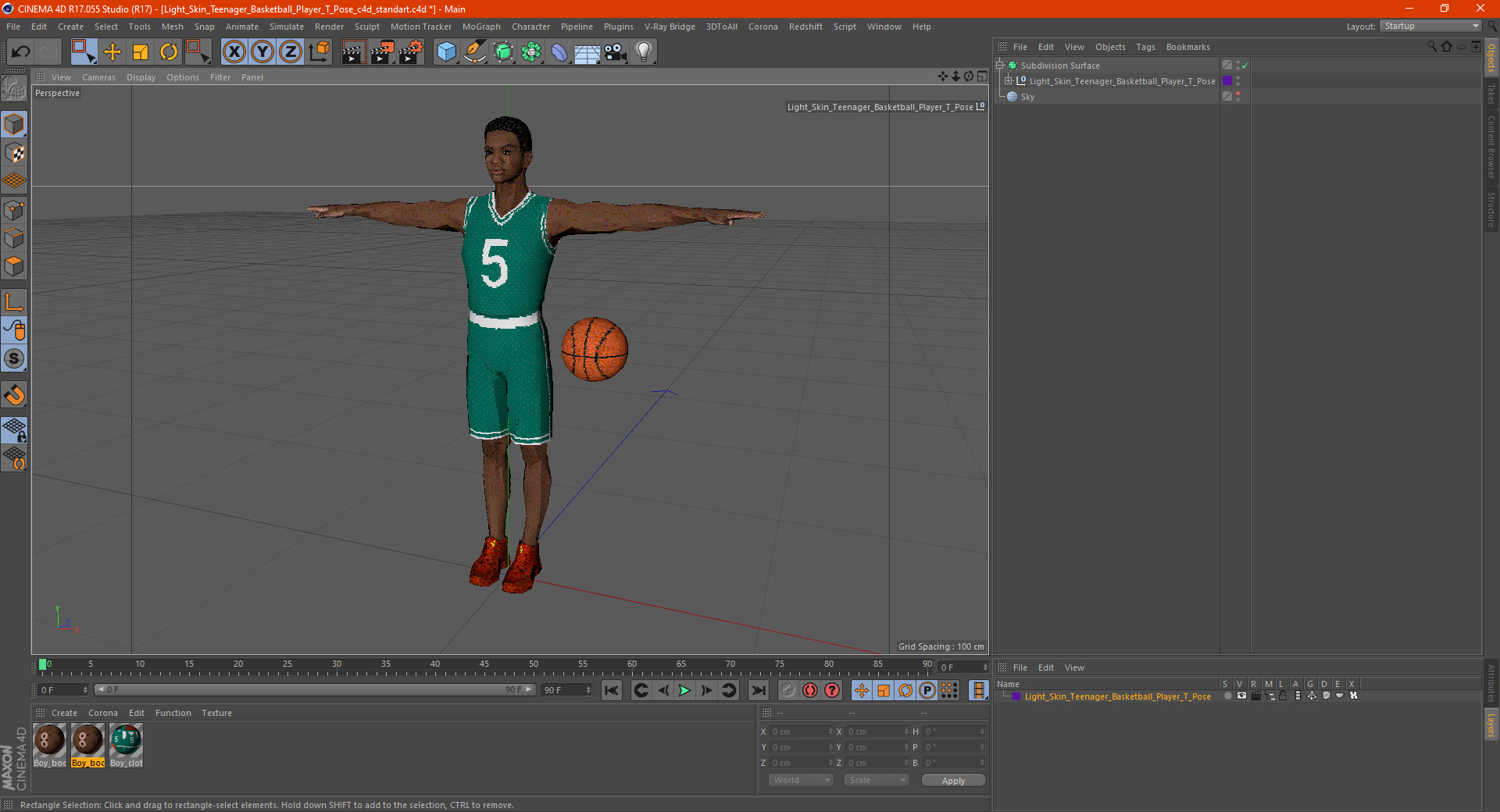Open the Redshift menu
This screenshot has width=1500, height=812.
(x=805, y=27)
